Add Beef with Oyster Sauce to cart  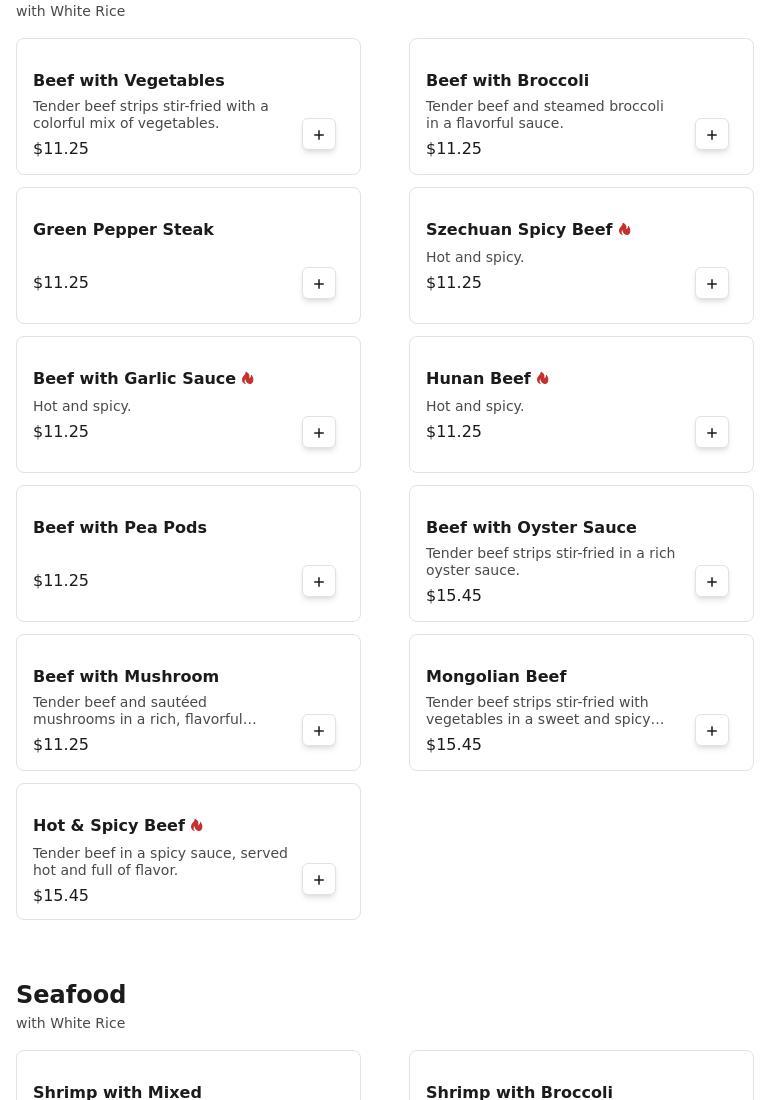coord(712,582)
